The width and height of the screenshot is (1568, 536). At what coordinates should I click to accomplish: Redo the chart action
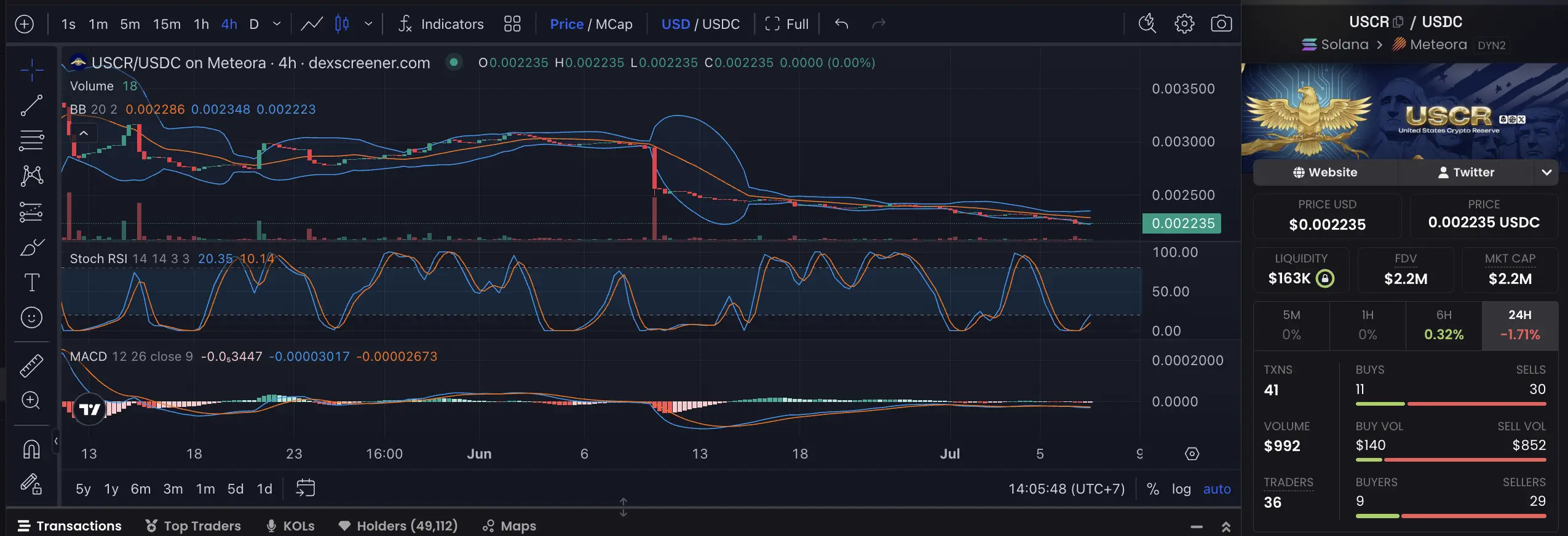879,24
